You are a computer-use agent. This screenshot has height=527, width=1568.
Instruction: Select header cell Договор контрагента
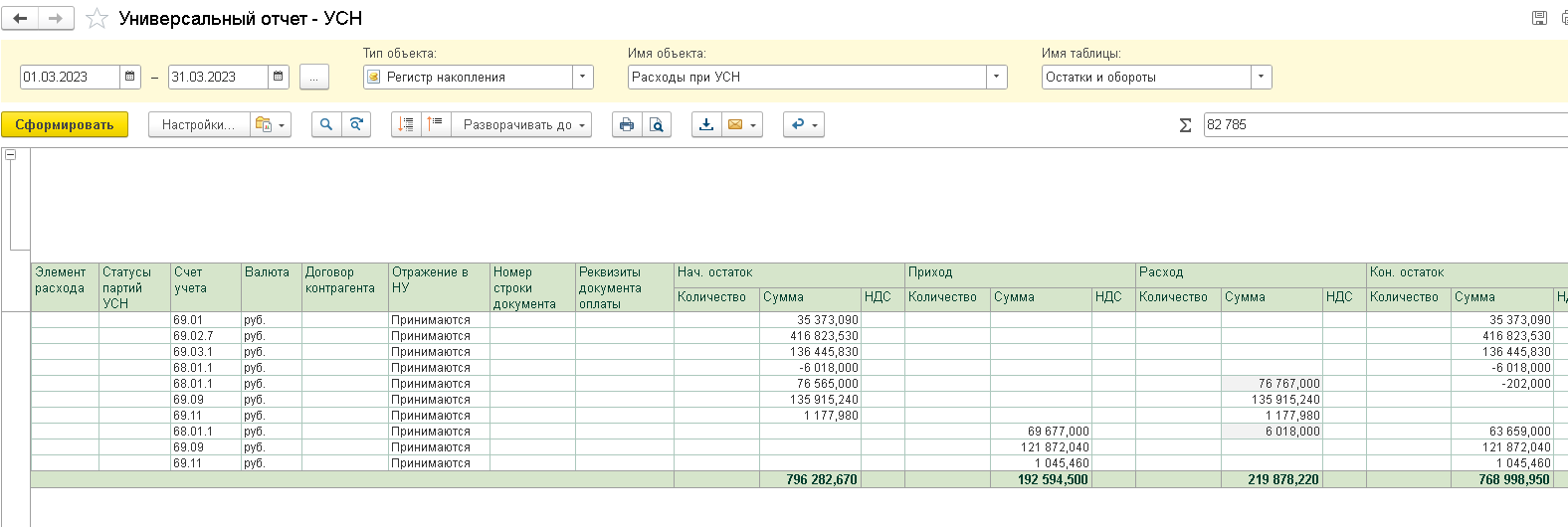pyautogui.click(x=345, y=287)
